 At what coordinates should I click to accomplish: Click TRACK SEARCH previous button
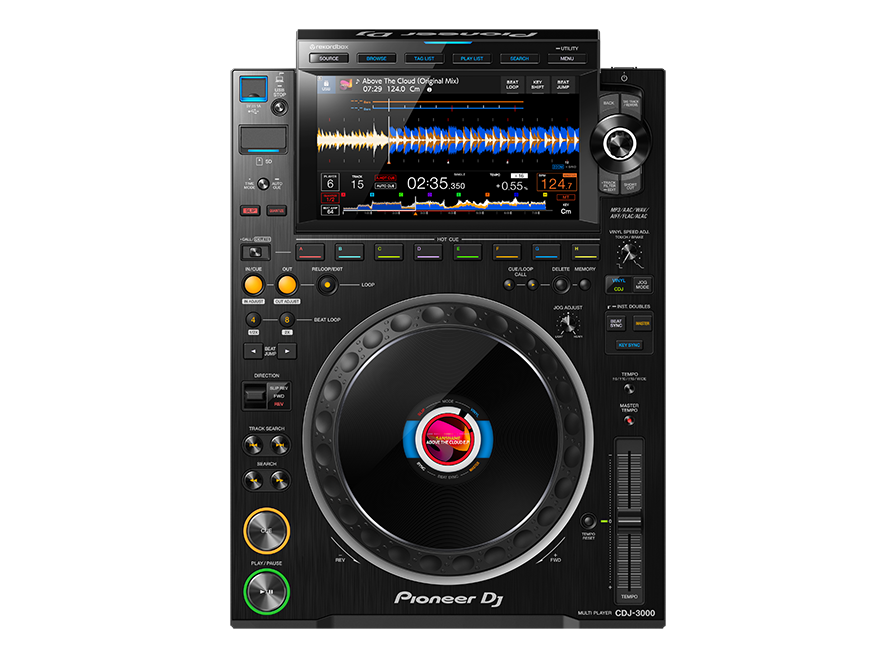pyautogui.click(x=253, y=444)
